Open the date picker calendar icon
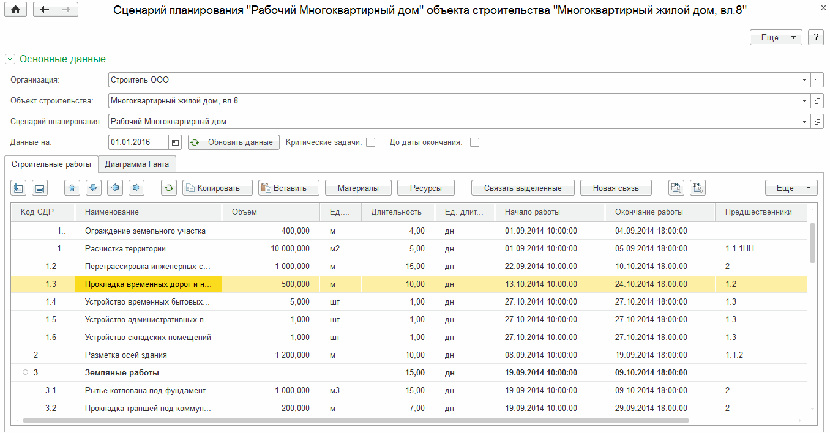830x433 pixels. (176, 143)
